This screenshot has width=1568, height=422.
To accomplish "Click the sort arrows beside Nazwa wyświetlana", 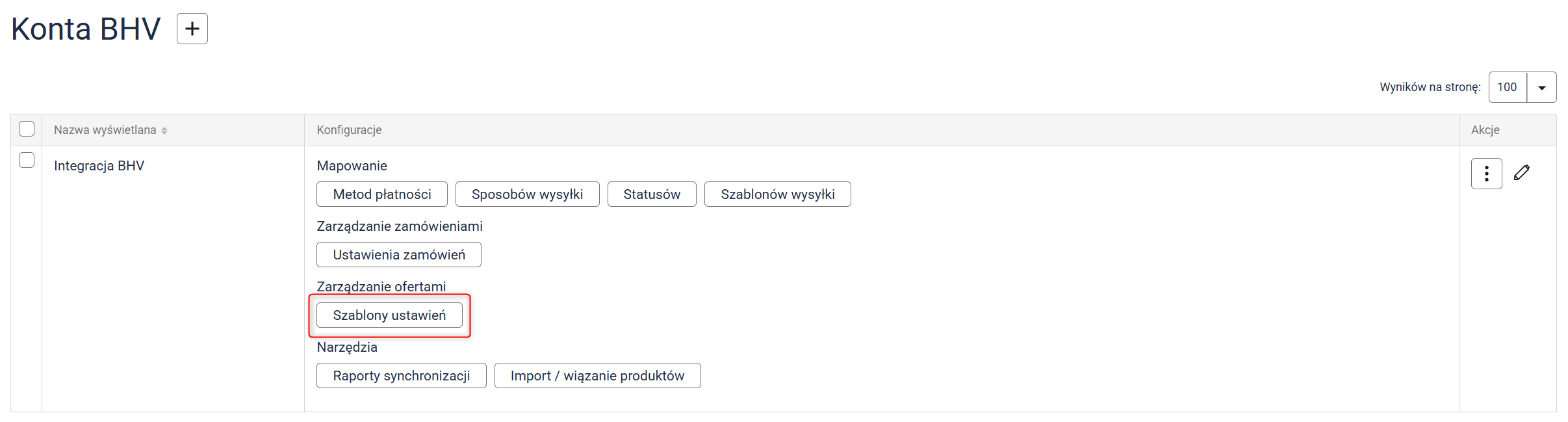I will click(x=164, y=131).
